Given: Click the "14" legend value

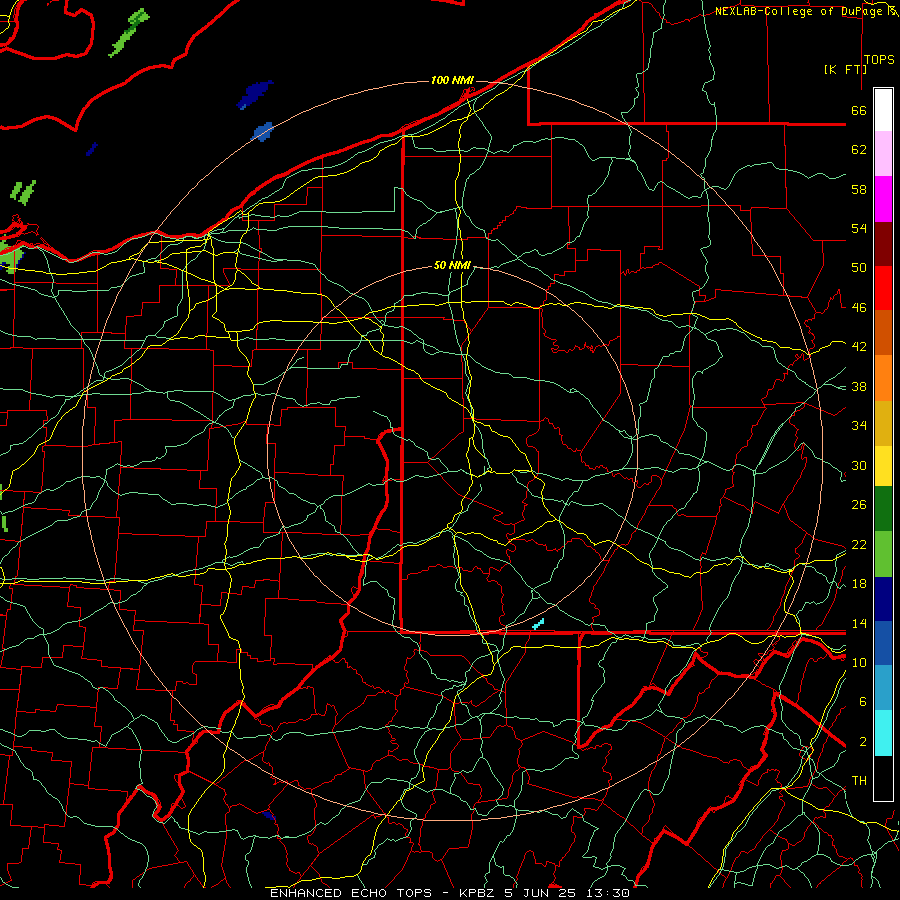Looking at the screenshot, I should (x=859, y=623).
